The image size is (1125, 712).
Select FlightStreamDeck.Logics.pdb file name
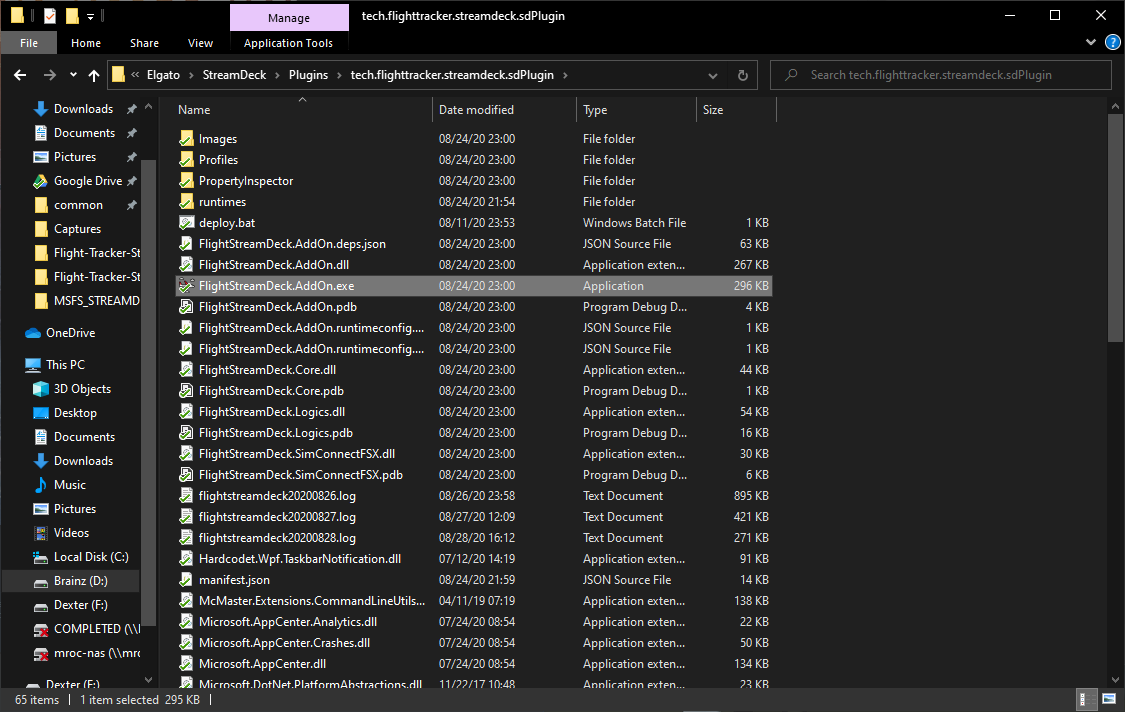(x=276, y=433)
